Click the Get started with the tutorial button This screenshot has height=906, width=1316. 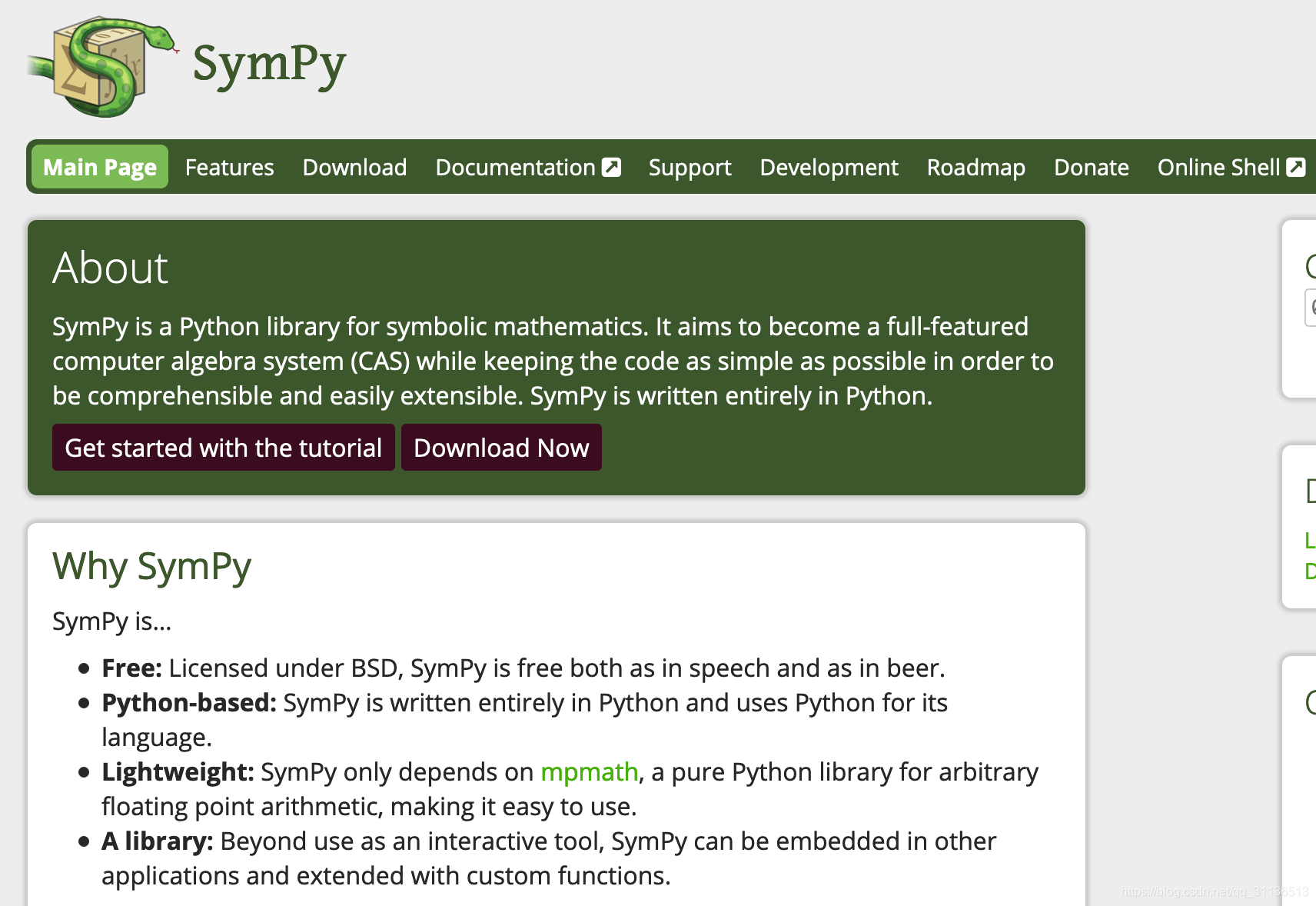[224, 448]
